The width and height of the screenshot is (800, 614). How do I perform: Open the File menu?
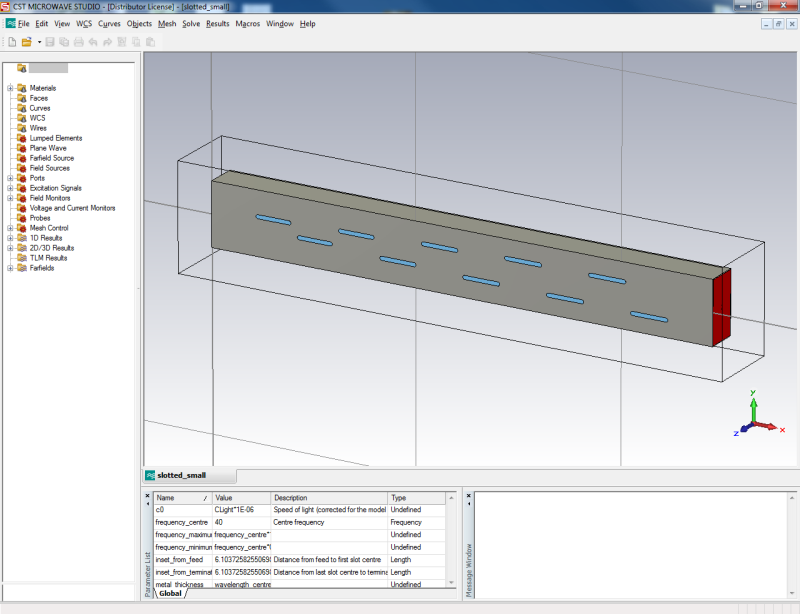[x=23, y=23]
